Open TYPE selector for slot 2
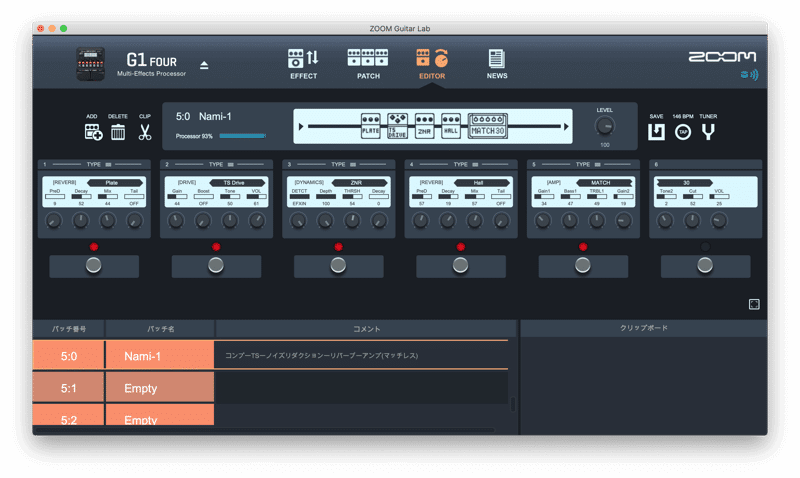The width and height of the screenshot is (800, 478). click(221, 164)
